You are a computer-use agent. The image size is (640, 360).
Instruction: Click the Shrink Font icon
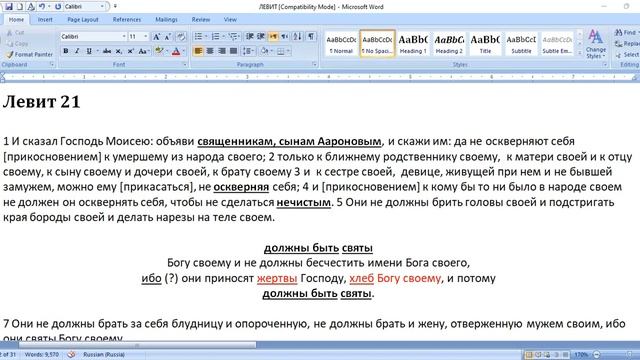point(167,37)
